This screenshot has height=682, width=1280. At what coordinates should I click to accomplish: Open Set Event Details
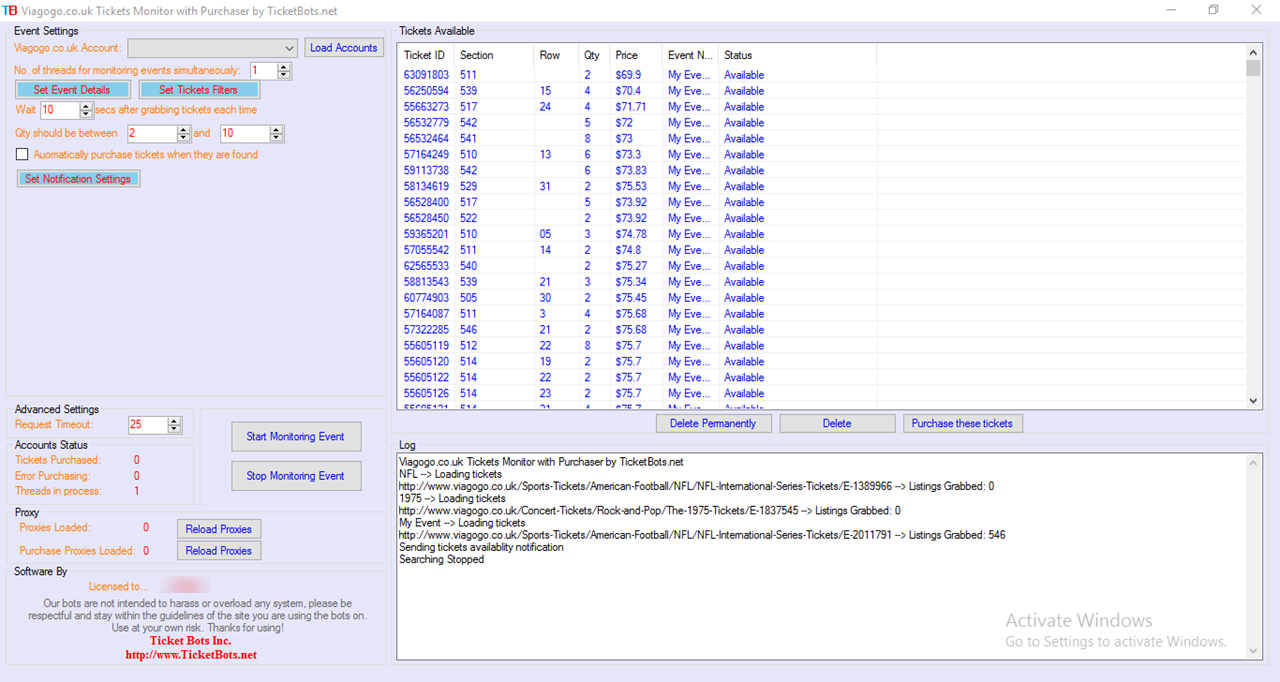click(x=72, y=90)
